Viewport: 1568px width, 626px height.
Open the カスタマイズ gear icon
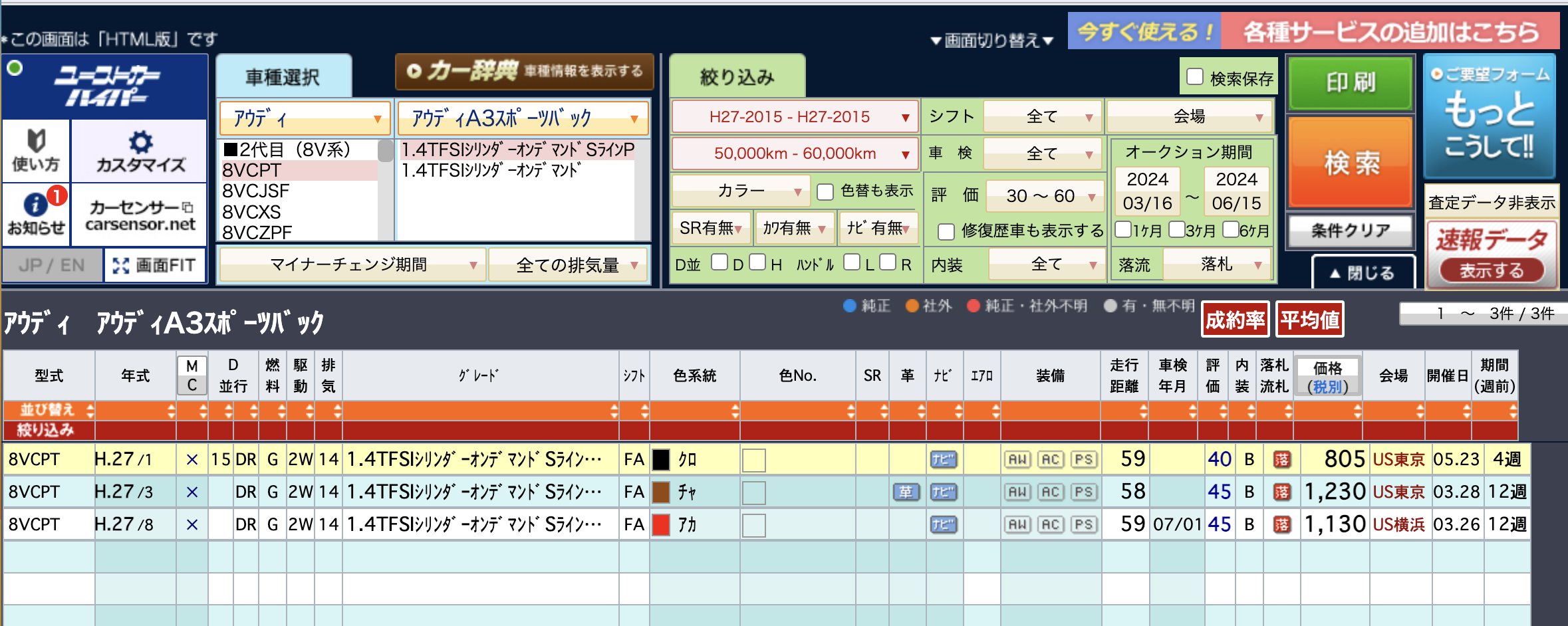pyautogui.click(x=140, y=151)
